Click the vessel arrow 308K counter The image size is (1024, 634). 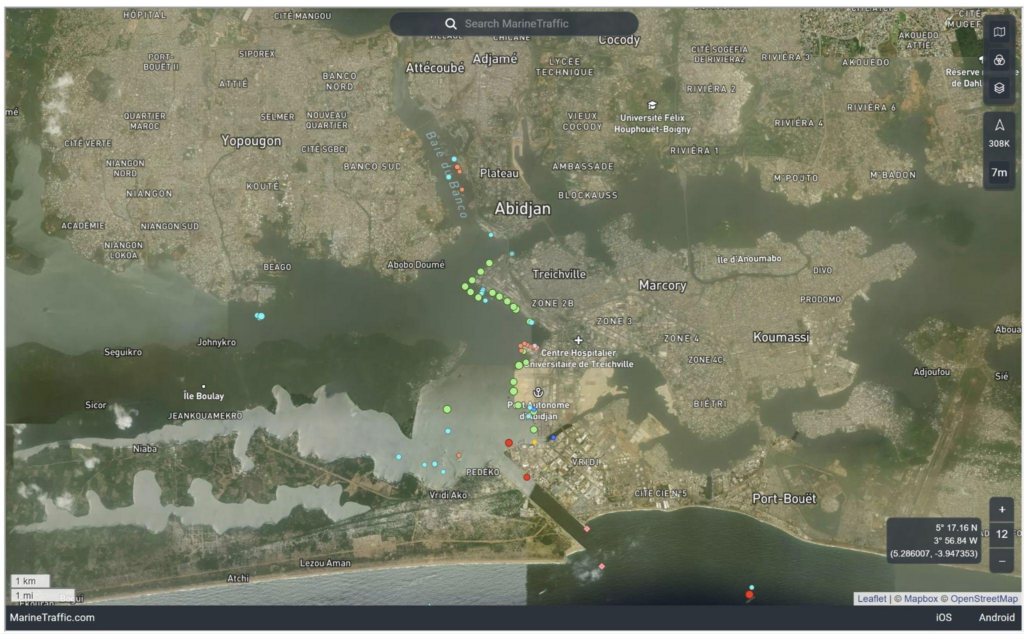[x=998, y=133]
